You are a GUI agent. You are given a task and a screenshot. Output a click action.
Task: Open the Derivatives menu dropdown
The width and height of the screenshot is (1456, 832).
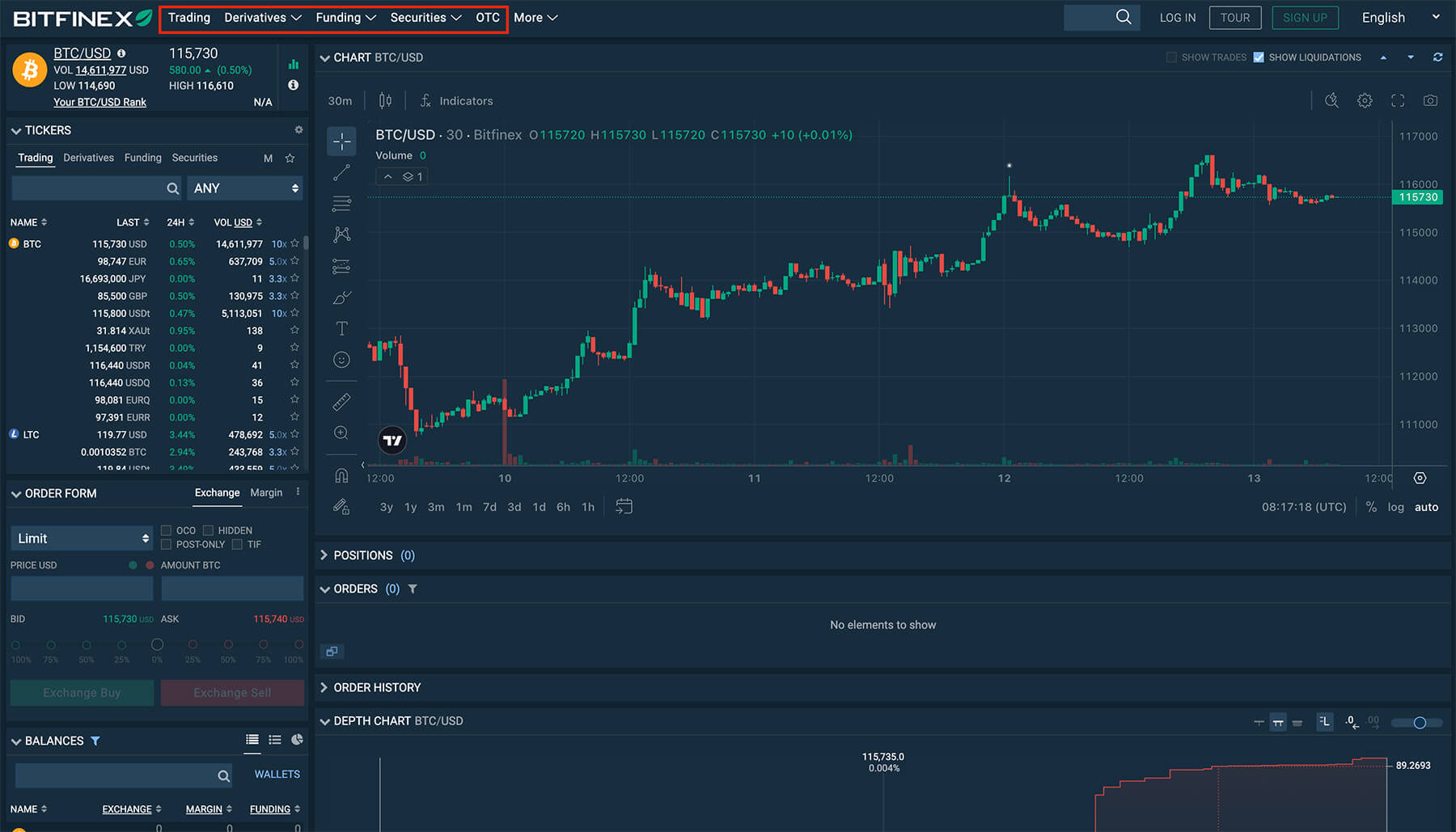click(x=262, y=18)
